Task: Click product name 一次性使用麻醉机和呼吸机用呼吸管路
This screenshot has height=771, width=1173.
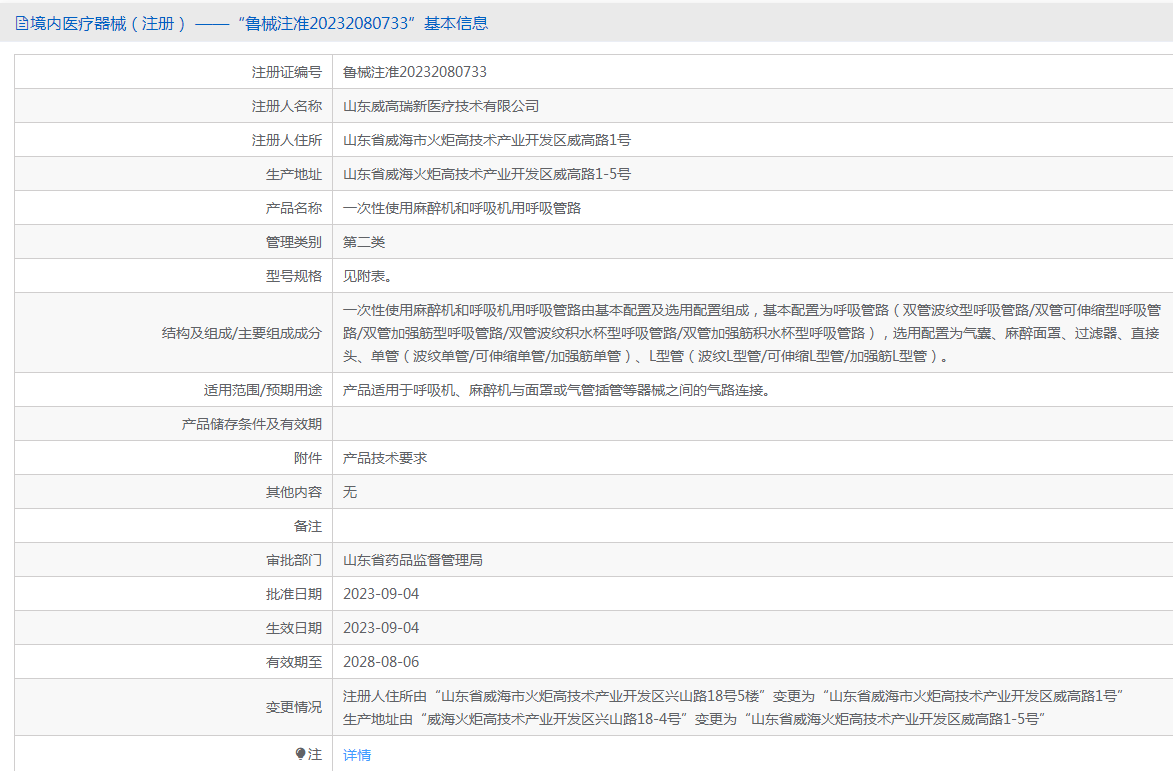Action: [462, 208]
